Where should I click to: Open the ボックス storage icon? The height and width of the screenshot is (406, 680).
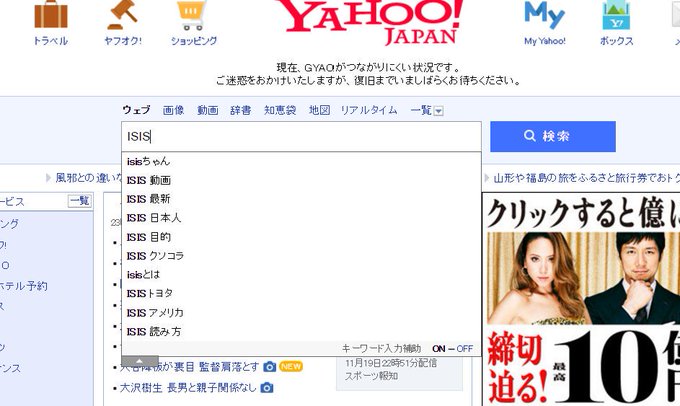[616, 15]
